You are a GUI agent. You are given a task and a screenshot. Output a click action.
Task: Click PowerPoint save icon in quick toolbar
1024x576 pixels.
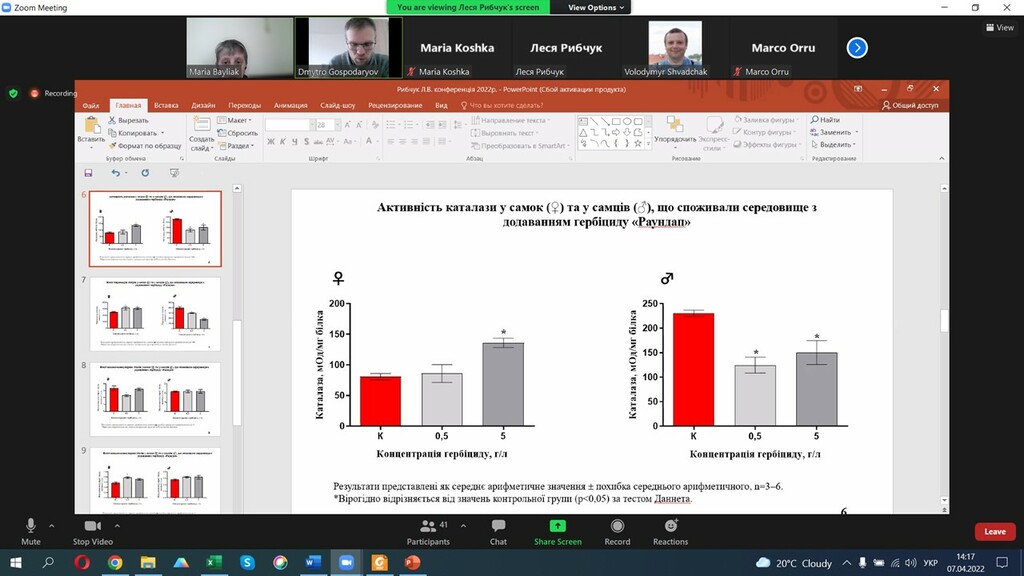pos(88,173)
